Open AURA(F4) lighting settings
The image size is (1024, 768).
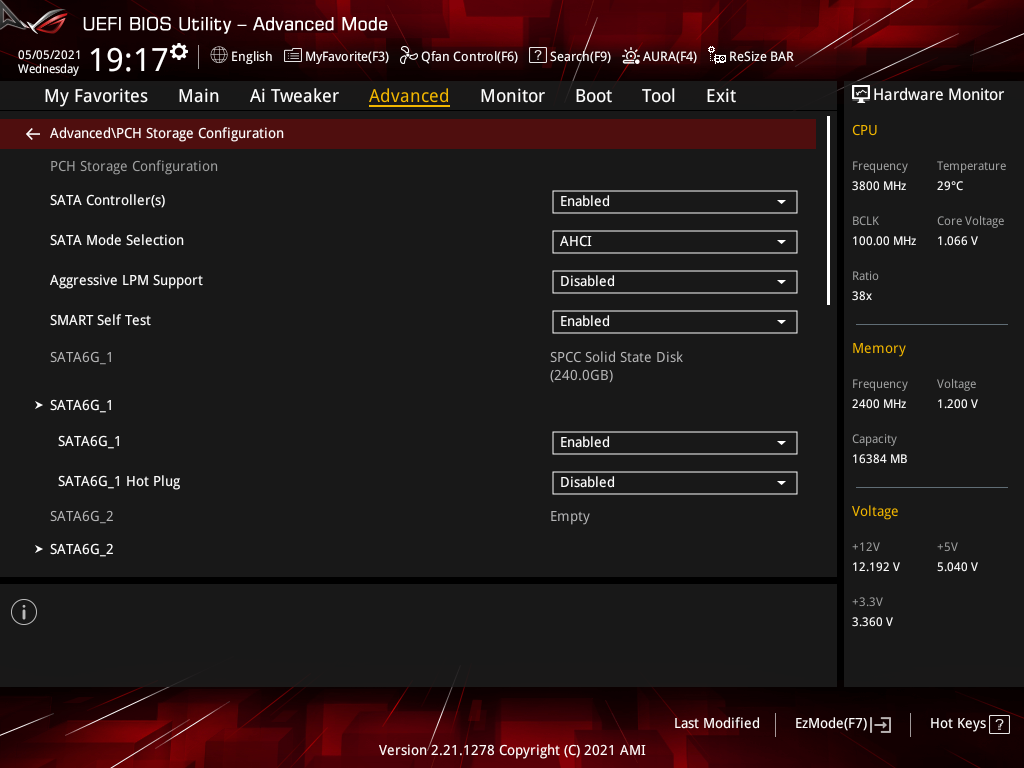(x=631, y=56)
